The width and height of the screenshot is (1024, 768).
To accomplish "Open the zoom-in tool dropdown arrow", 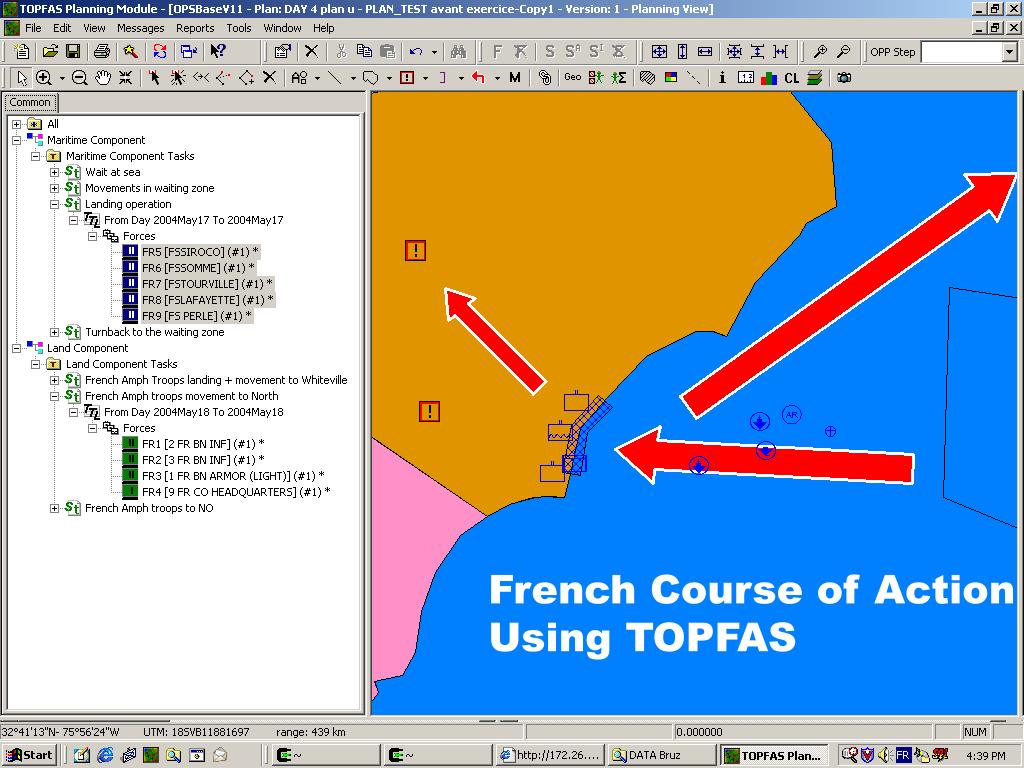I will pyautogui.click(x=62, y=78).
